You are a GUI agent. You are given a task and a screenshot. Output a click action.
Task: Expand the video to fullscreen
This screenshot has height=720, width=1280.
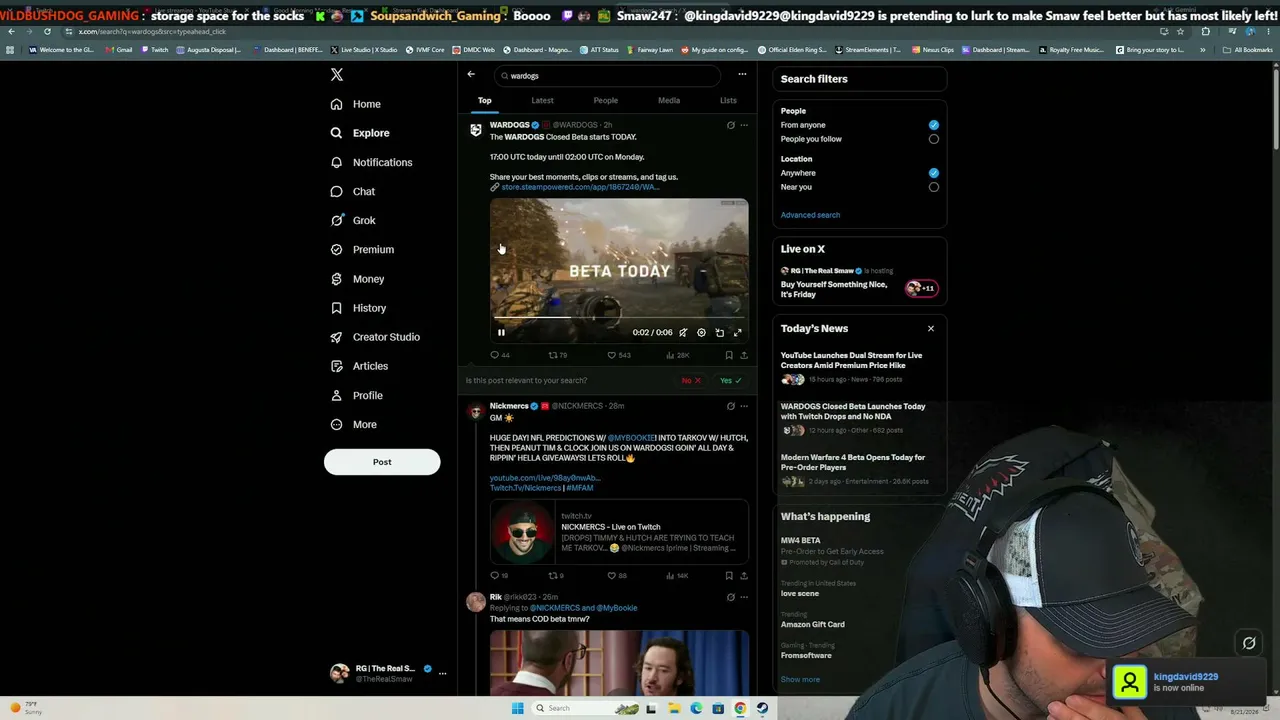(x=737, y=333)
